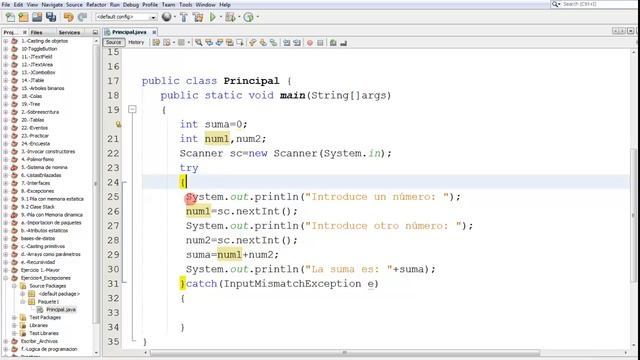640x360 pixels.
Task: Click the Undo arrow icon
Action: point(69,17)
